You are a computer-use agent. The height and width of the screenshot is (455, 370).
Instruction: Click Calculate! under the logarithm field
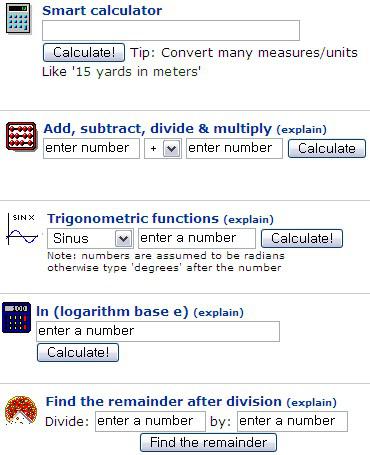point(78,353)
